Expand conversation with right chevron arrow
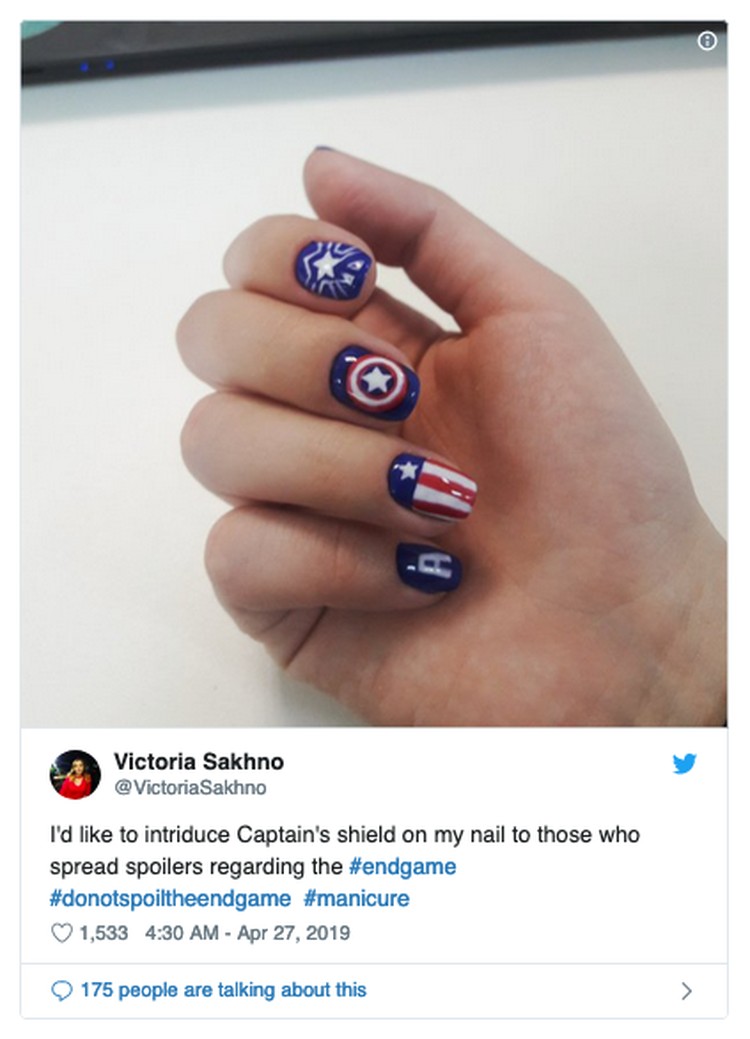The image size is (750, 1039). click(687, 991)
